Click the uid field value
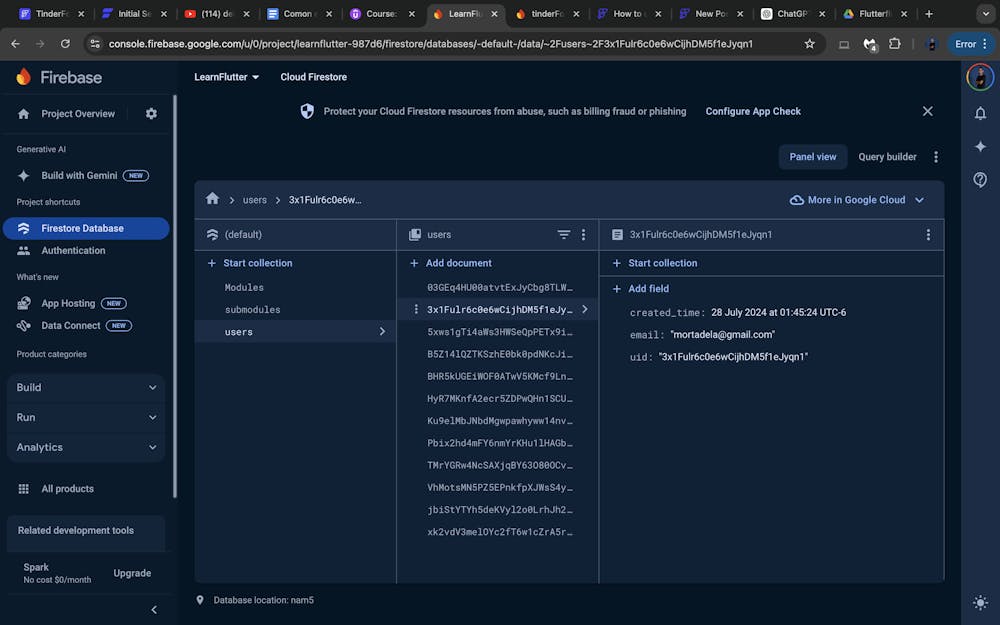This screenshot has width=1000, height=625. [733, 357]
